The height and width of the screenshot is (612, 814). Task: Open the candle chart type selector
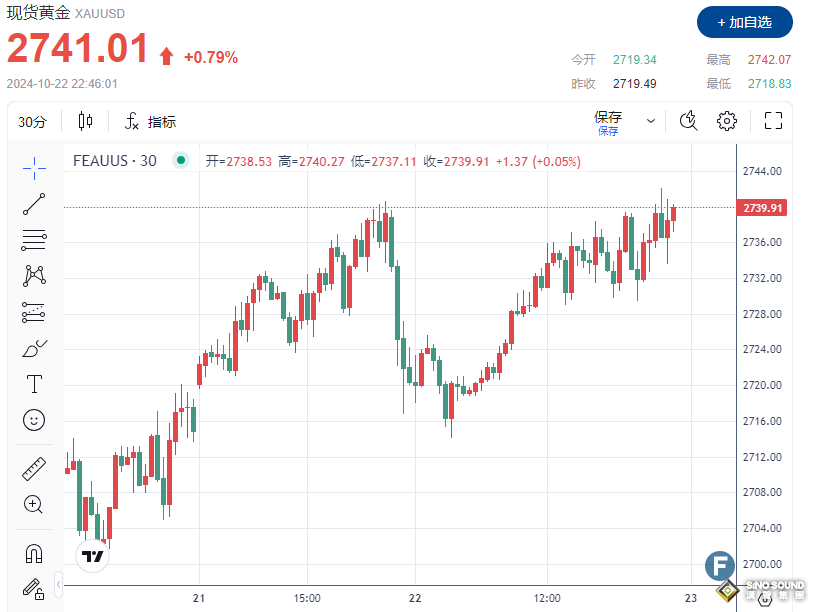pyautogui.click(x=85, y=120)
